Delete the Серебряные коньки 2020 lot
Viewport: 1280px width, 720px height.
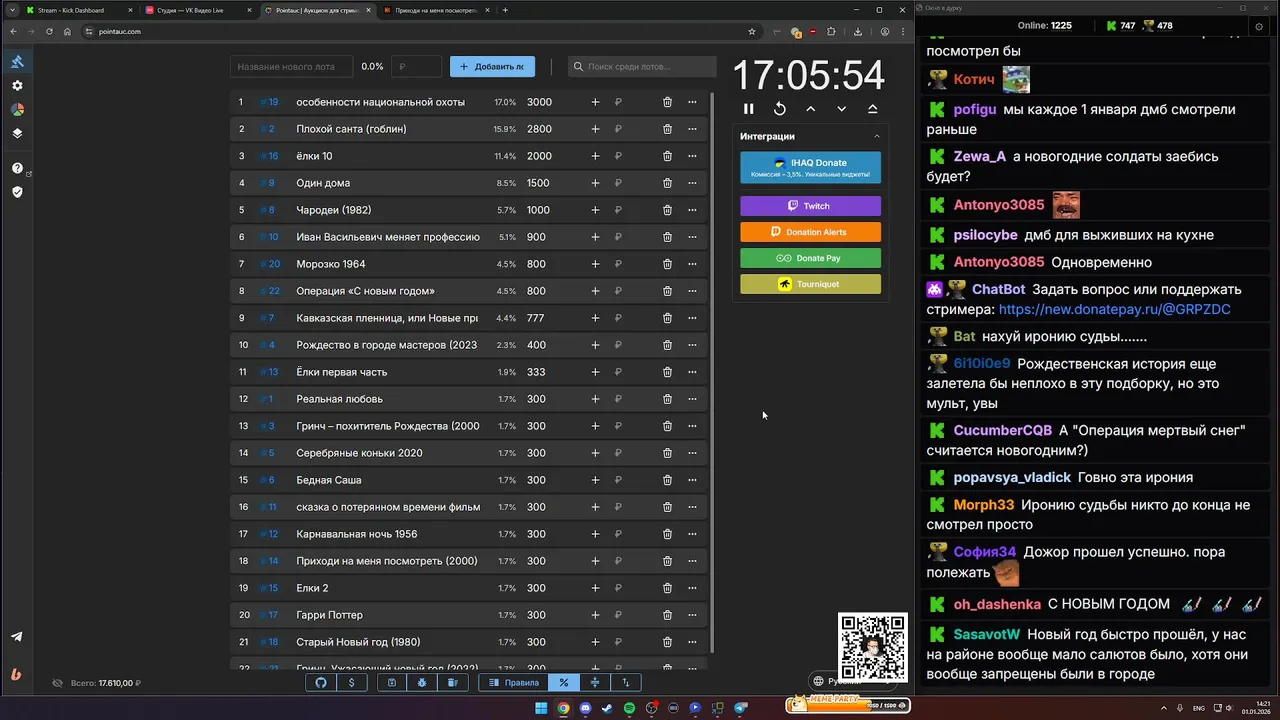point(667,453)
